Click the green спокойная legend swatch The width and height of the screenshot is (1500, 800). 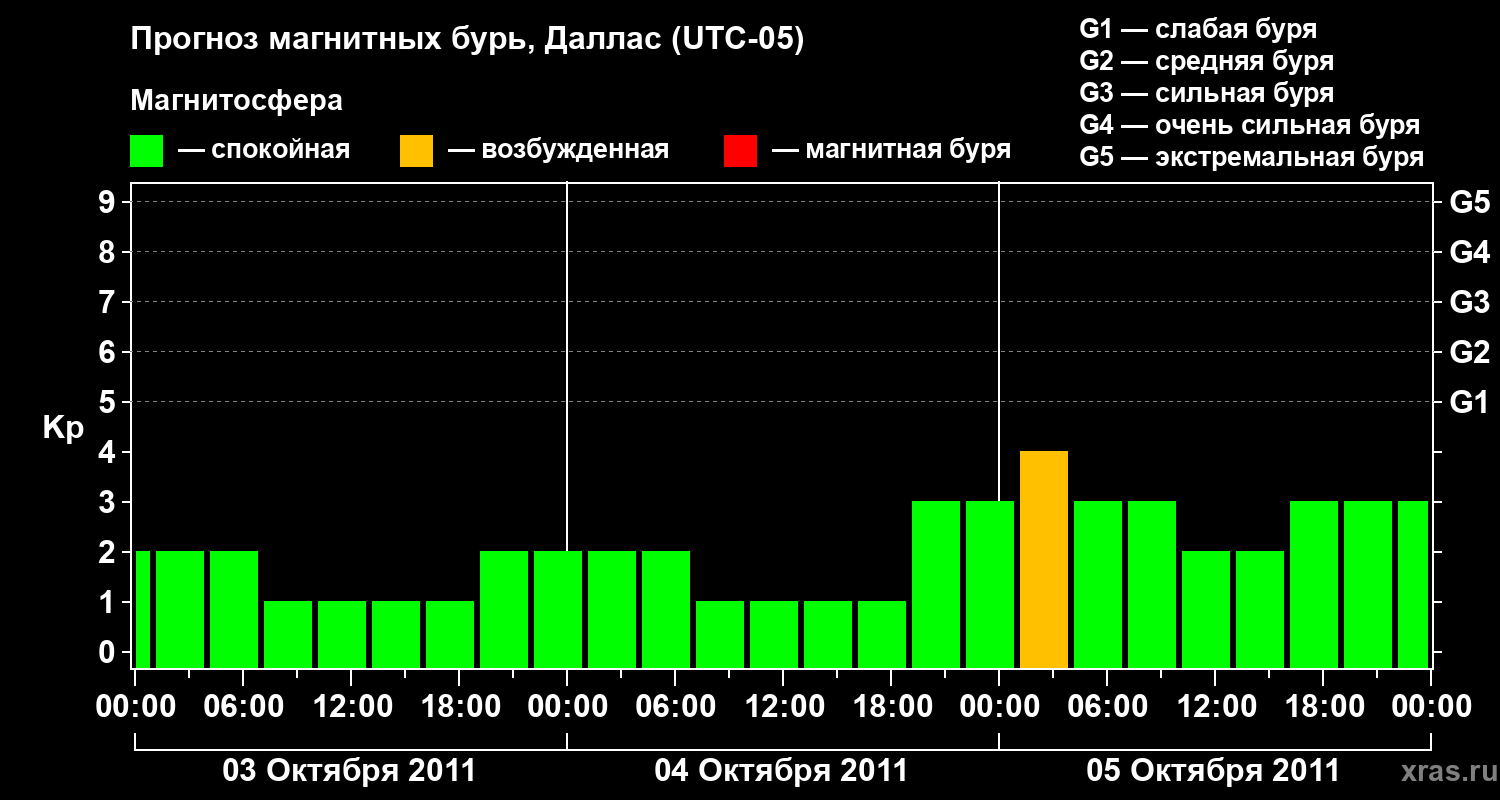click(x=147, y=151)
